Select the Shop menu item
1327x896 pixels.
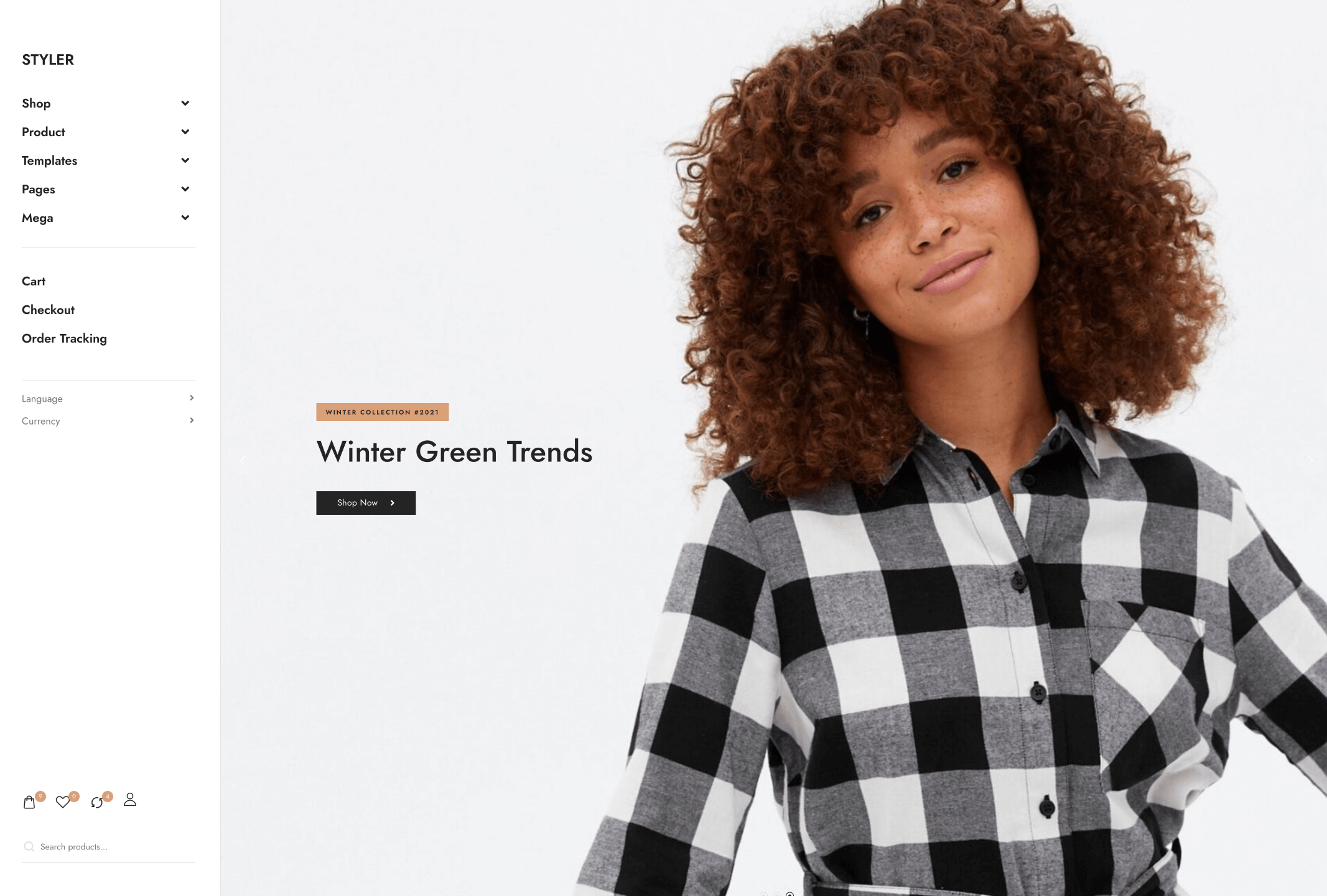(36, 103)
